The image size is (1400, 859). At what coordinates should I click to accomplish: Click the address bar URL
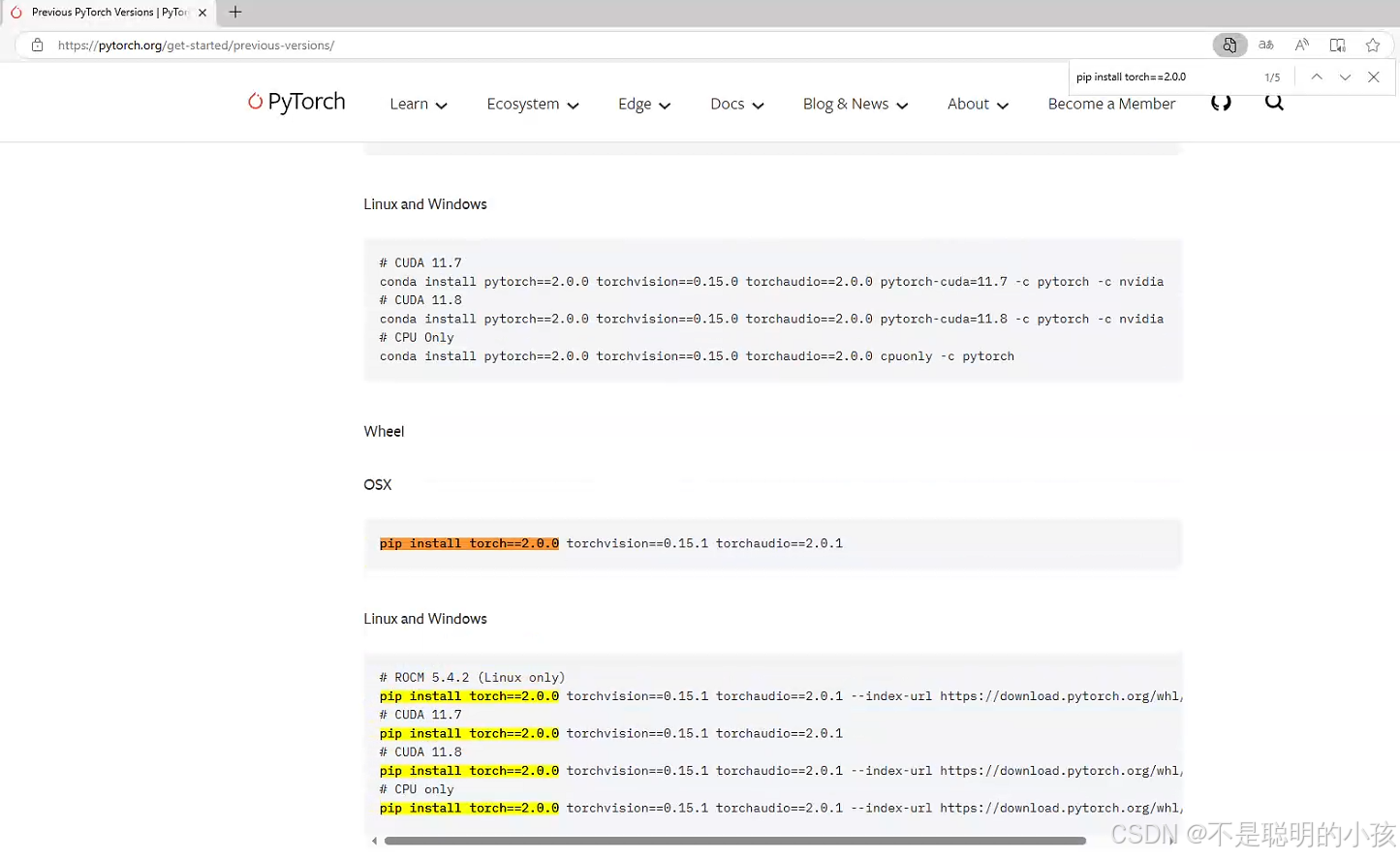(196, 46)
